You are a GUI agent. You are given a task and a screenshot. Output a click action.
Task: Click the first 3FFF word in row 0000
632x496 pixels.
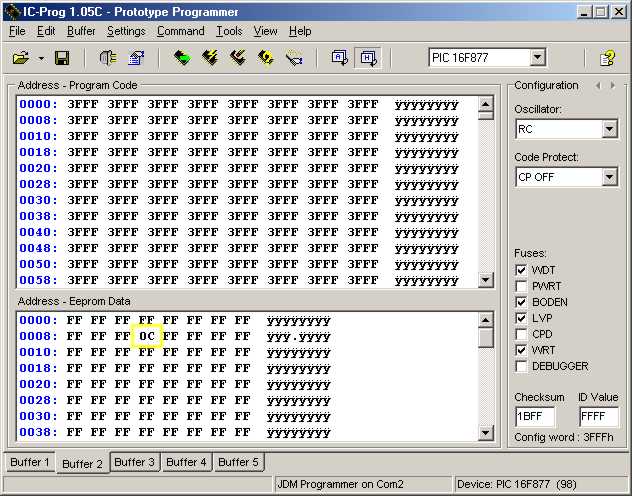pyautogui.click(x=83, y=104)
